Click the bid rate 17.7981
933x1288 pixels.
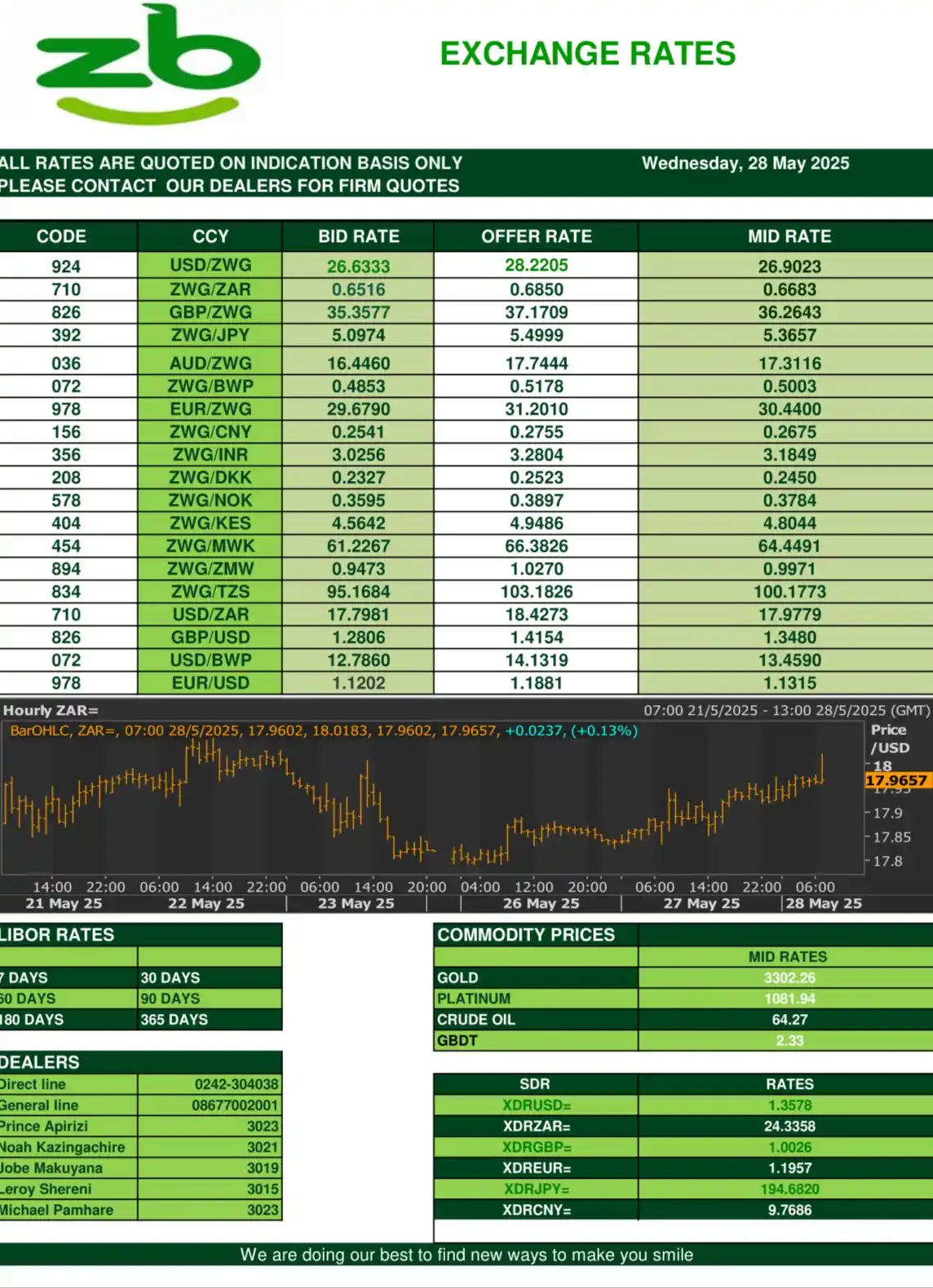[x=358, y=614]
